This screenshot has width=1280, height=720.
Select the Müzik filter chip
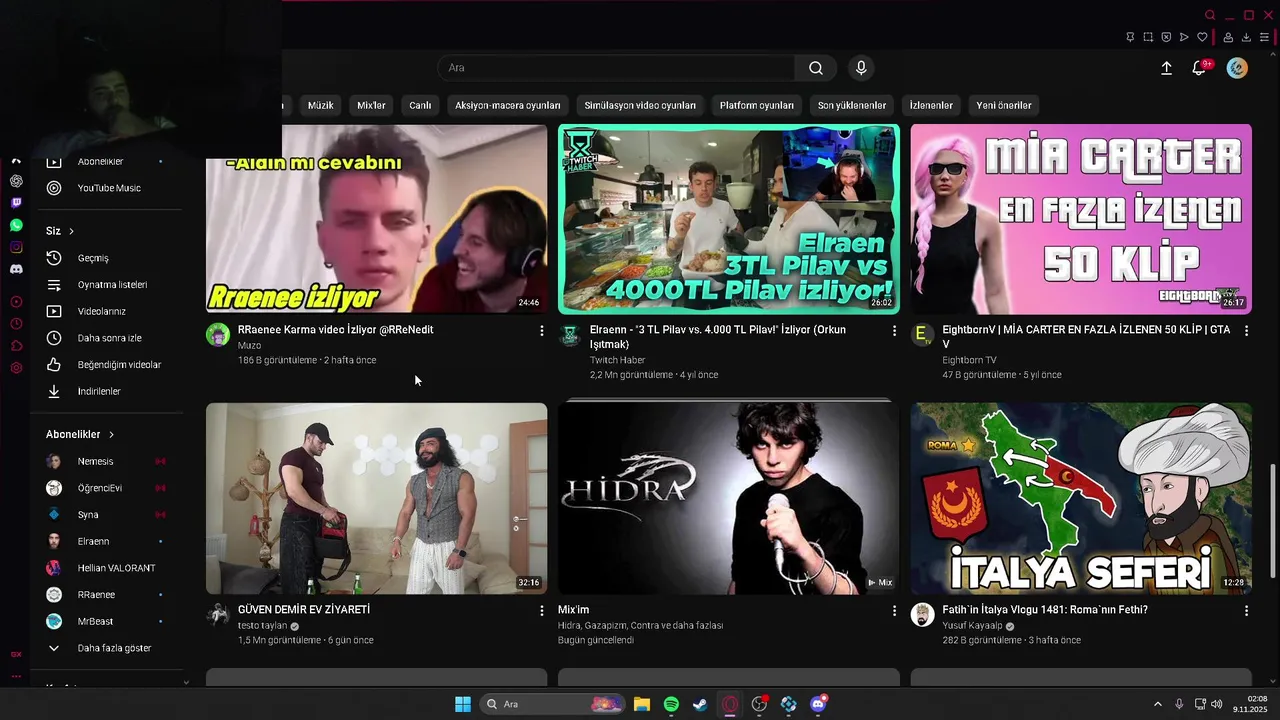(320, 105)
